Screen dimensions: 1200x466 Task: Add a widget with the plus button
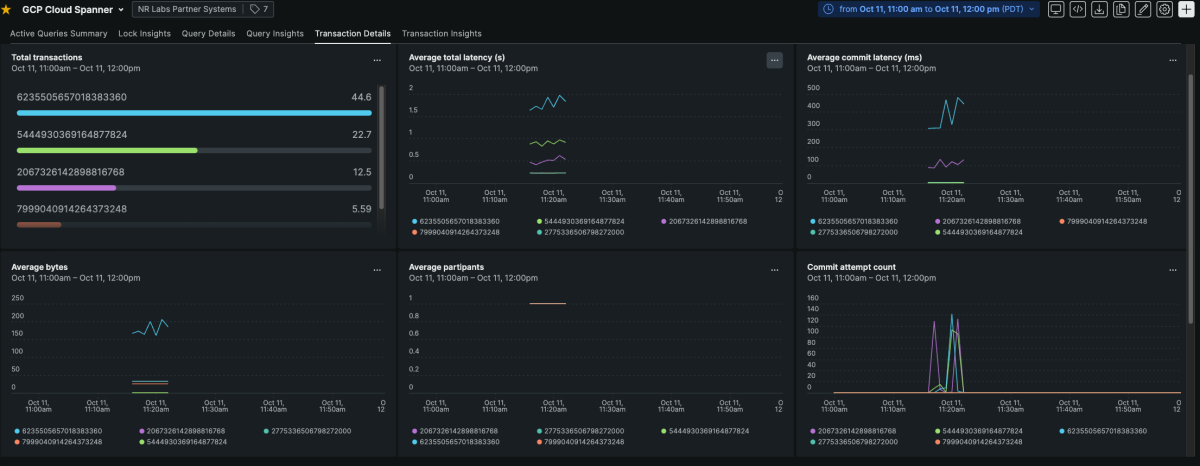pyautogui.click(x=1187, y=9)
